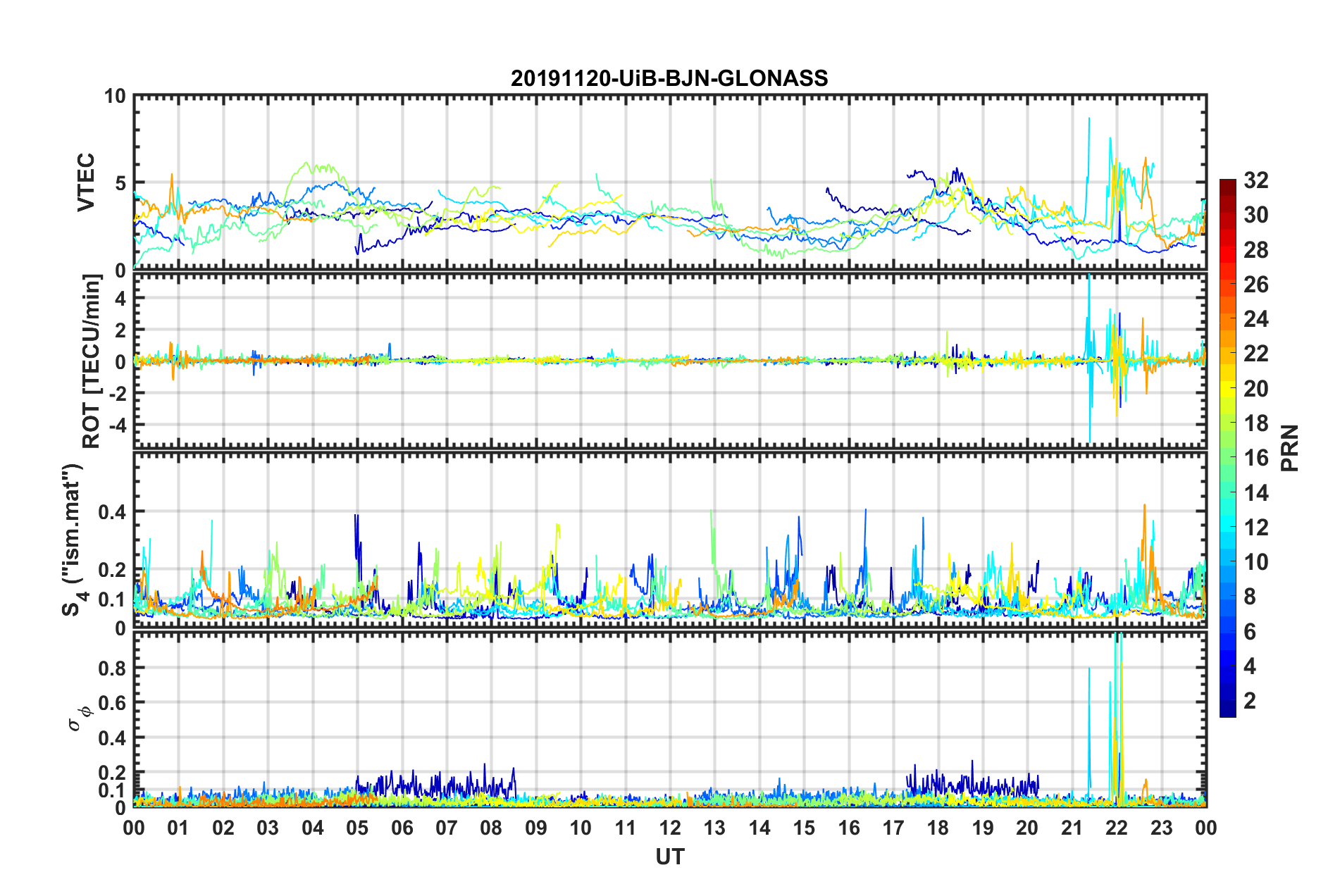This screenshot has width=1340, height=896.
Task: Click the x-axis tick label 07
Action: [x=447, y=828]
